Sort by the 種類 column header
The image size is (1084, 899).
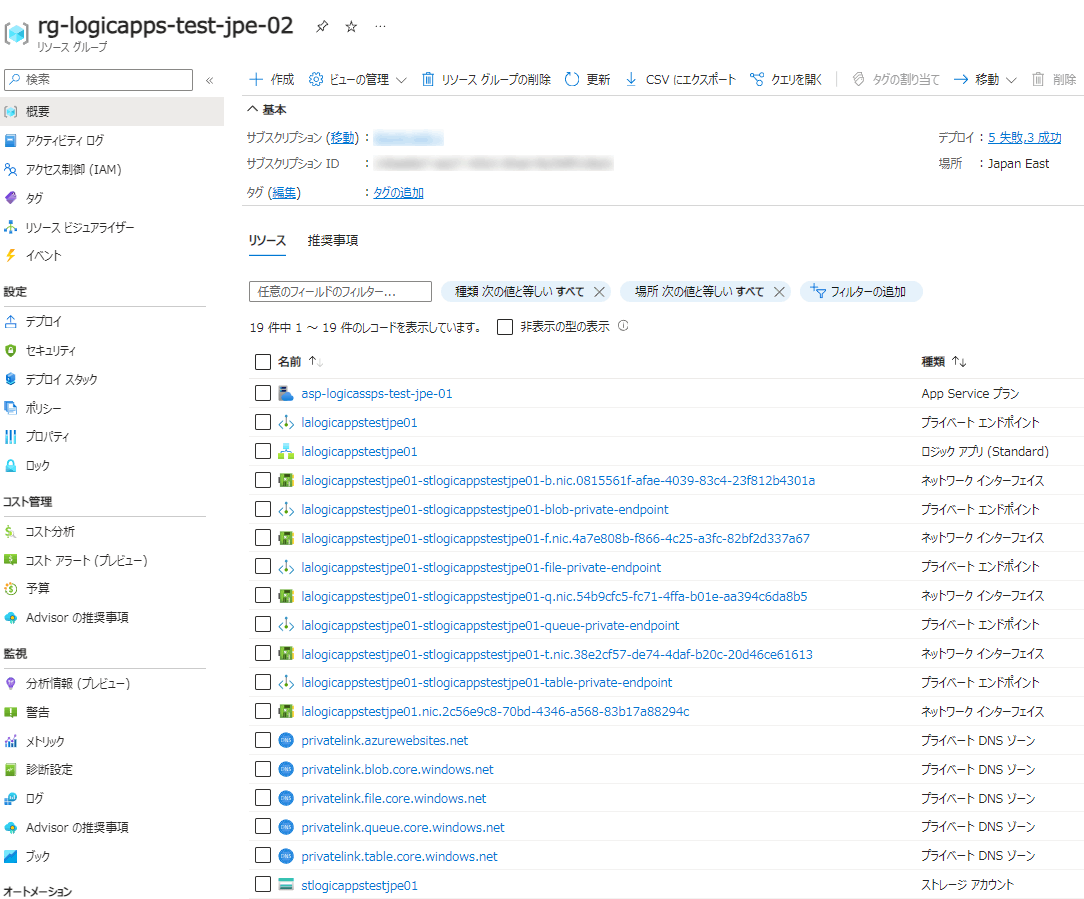(944, 362)
